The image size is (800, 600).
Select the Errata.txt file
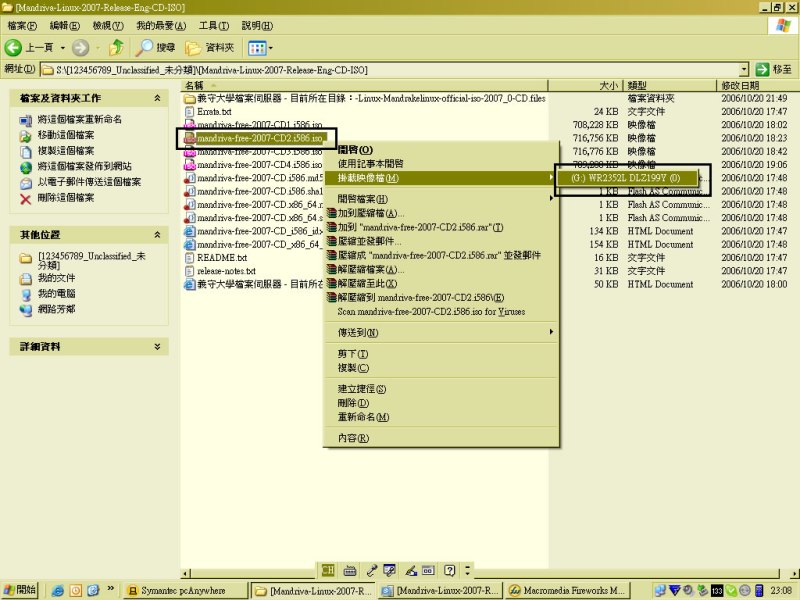[x=214, y=112]
